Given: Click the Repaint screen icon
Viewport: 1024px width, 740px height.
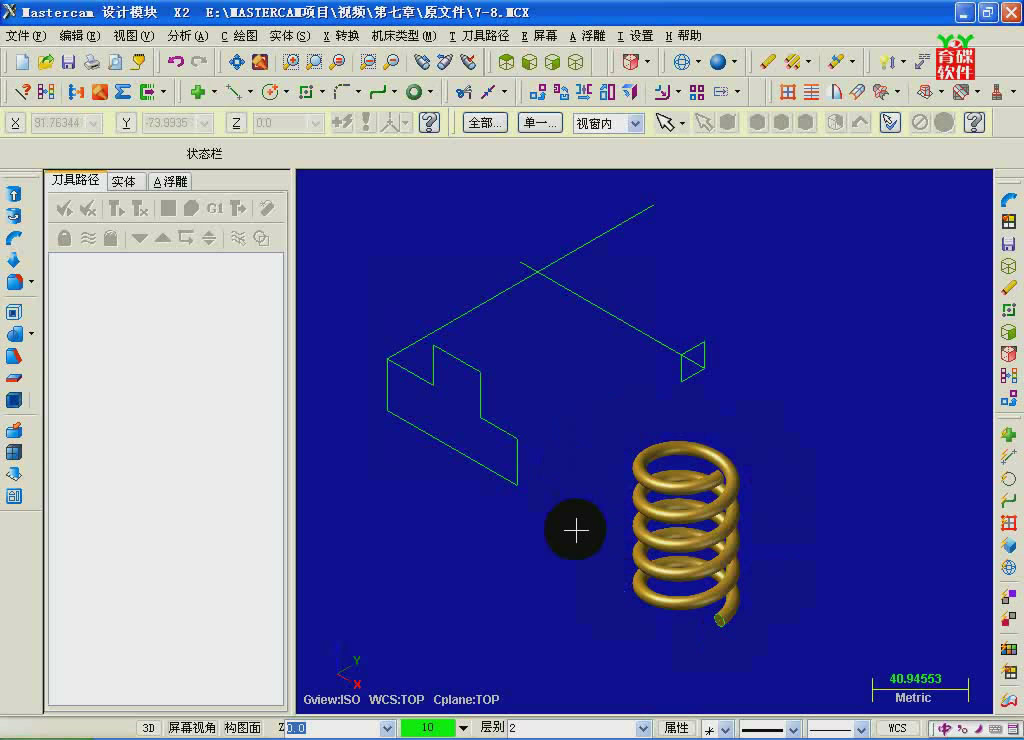Looking at the screenshot, I should [x=260, y=62].
